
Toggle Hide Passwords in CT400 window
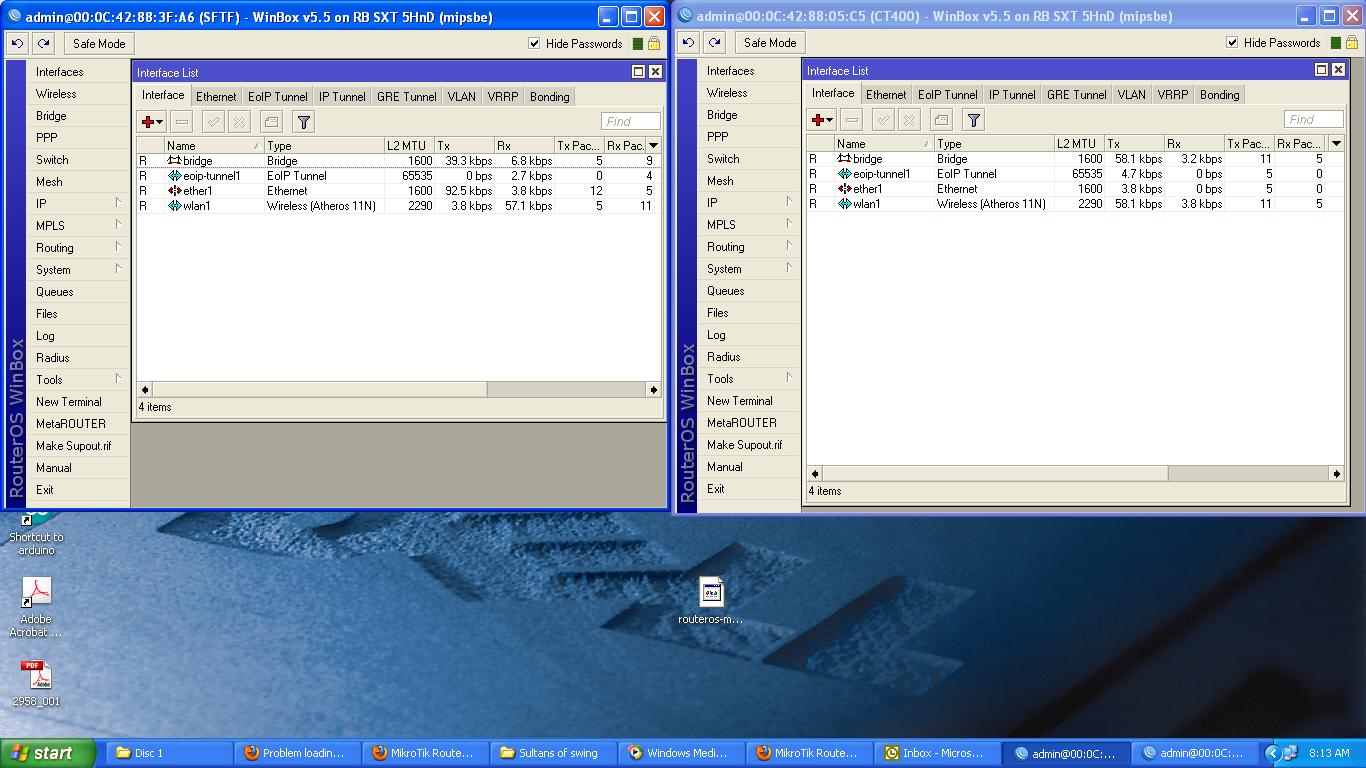(1232, 43)
